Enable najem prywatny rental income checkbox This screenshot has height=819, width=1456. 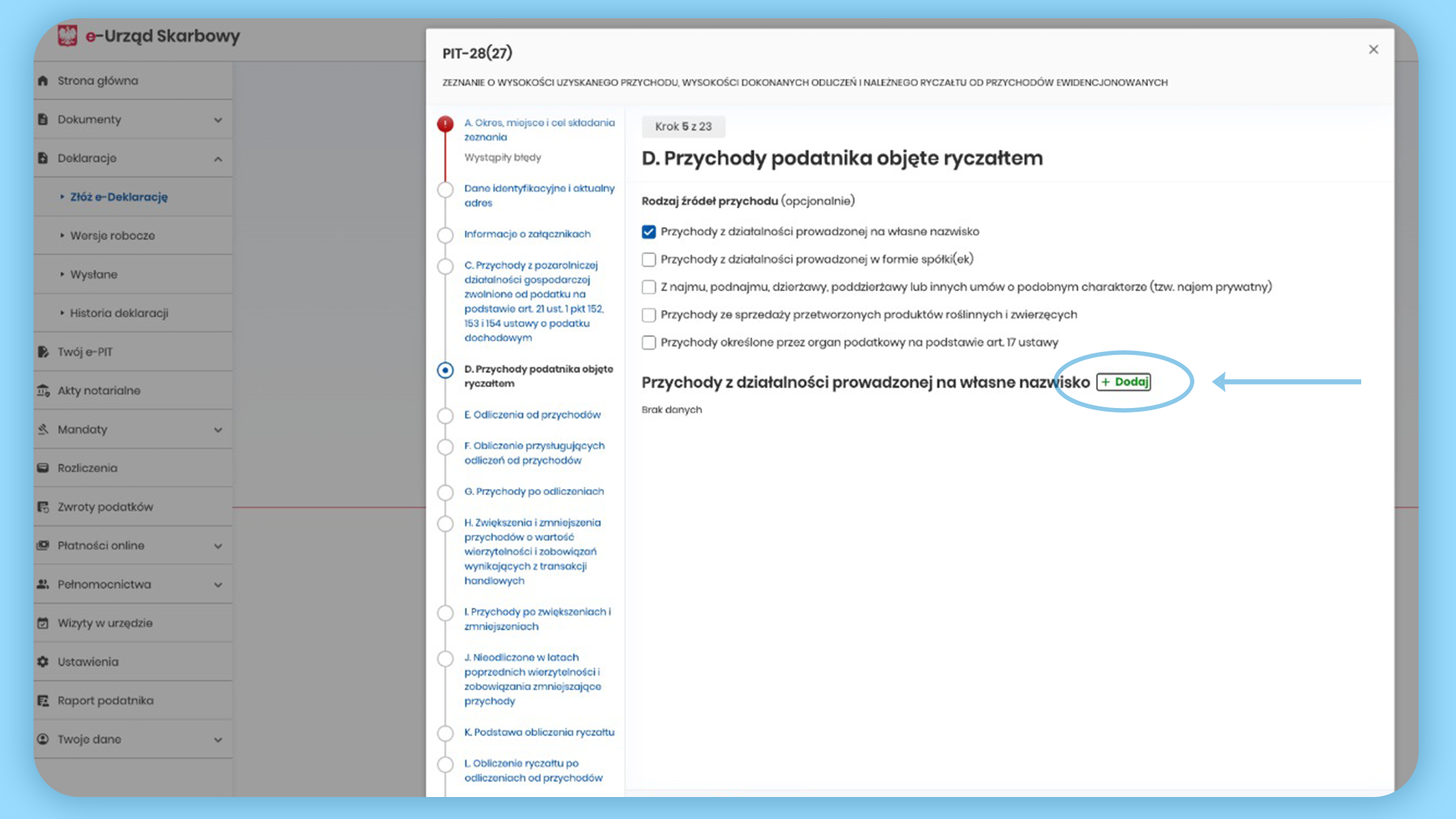(648, 287)
